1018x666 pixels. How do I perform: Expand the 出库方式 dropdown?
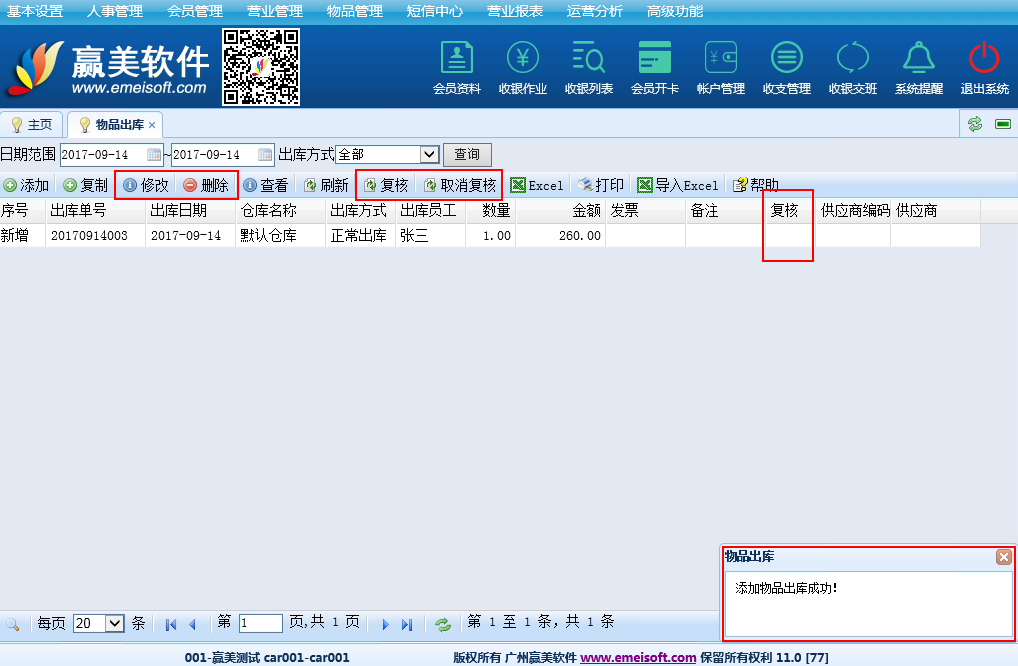pyautogui.click(x=430, y=155)
